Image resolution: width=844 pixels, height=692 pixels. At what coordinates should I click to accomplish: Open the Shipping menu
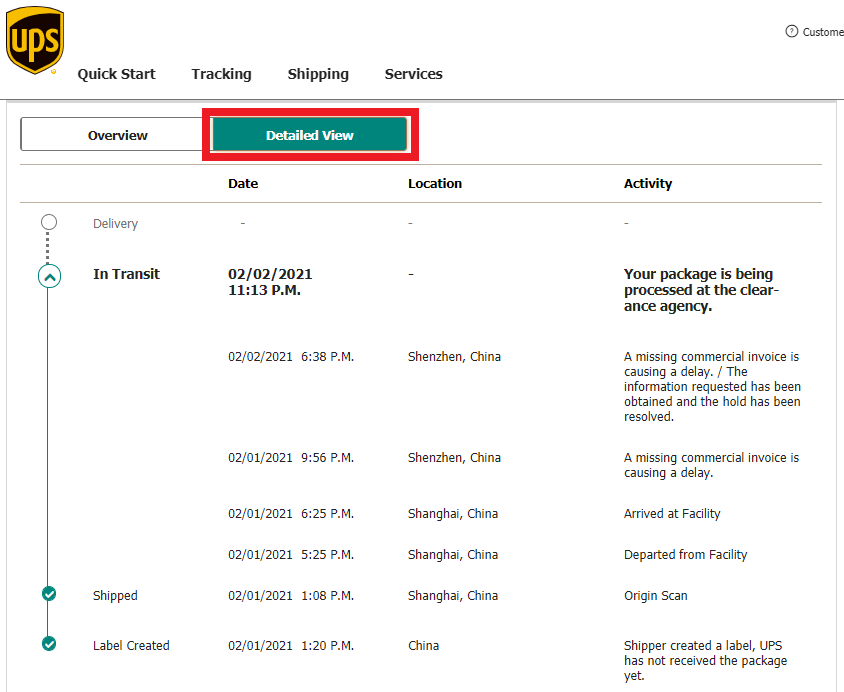click(318, 74)
